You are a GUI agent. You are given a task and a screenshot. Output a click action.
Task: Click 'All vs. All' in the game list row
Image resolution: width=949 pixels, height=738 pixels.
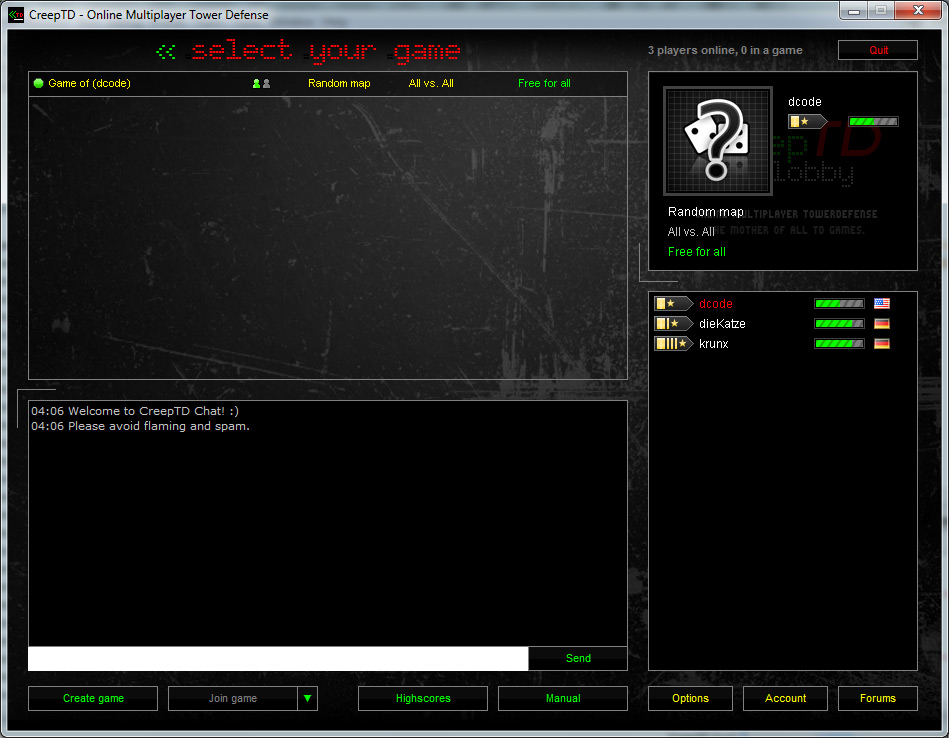click(x=431, y=84)
